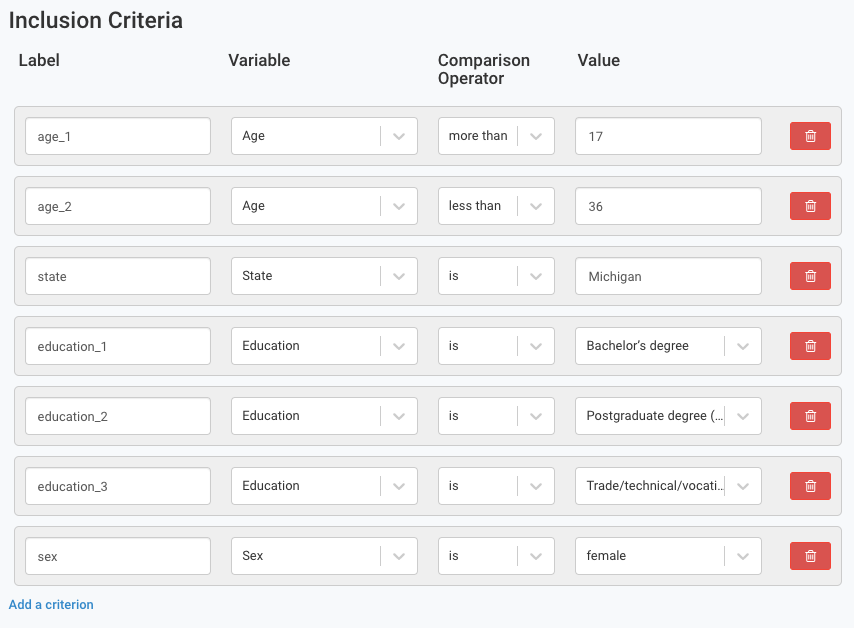Expand the Sex variable dropdown
Screen dimensions: 854x628
(323, 556)
